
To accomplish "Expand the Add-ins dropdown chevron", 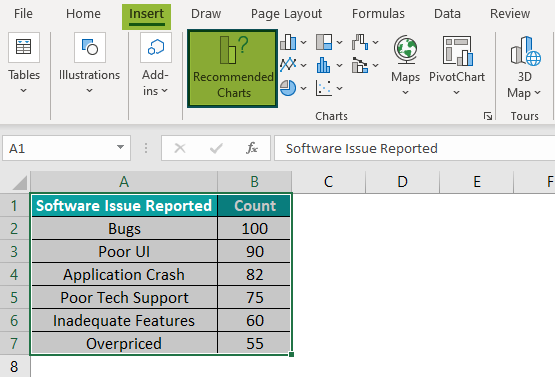I will [x=164, y=91].
